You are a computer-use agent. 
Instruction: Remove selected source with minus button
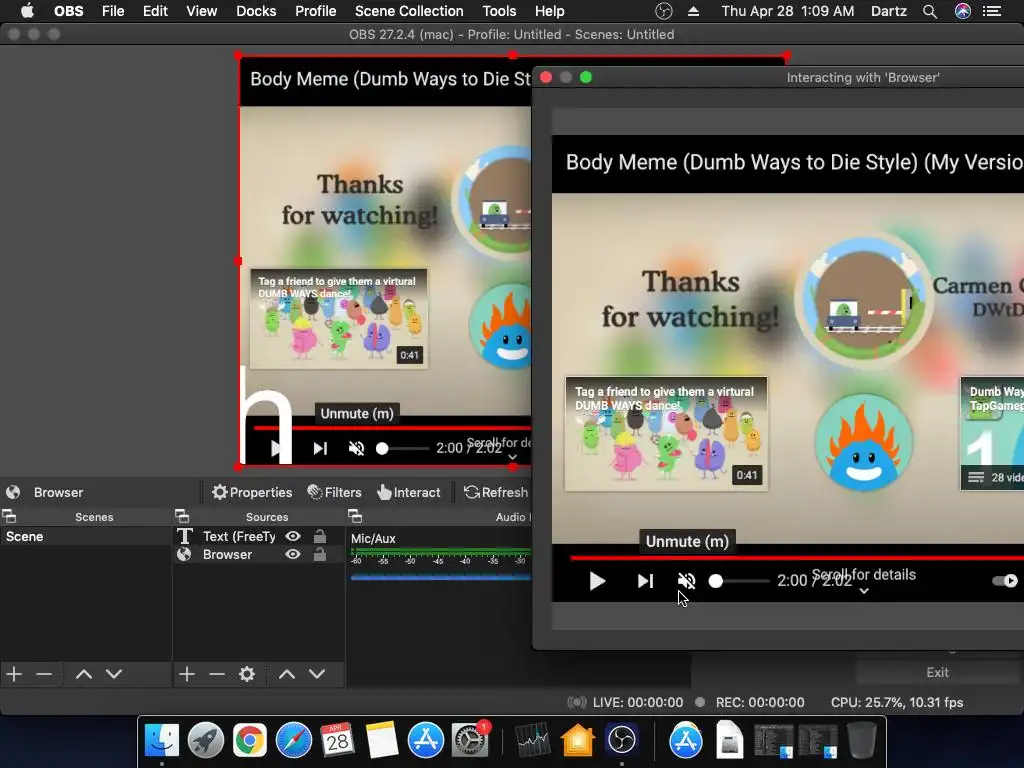[x=217, y=674]
